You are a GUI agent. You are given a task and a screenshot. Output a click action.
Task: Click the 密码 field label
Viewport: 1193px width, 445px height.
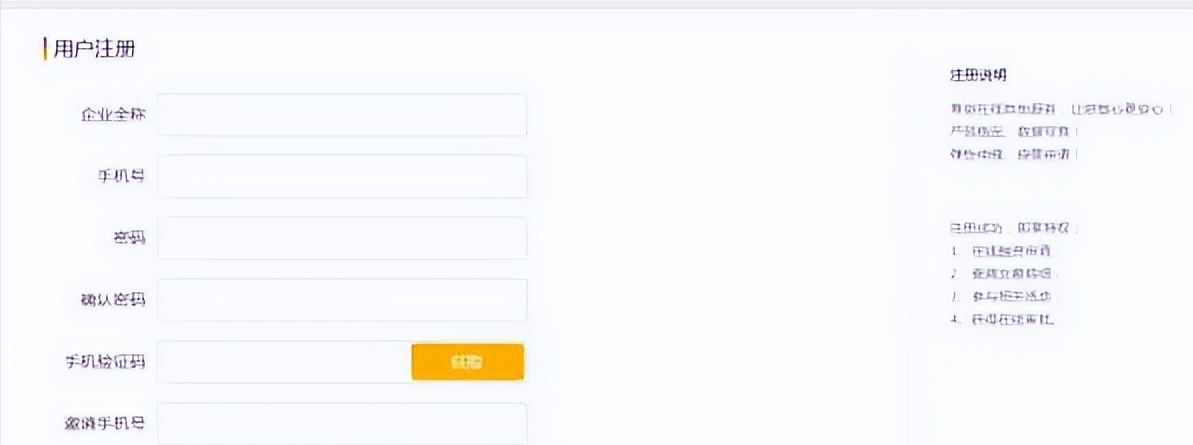[x=129, y=238]
